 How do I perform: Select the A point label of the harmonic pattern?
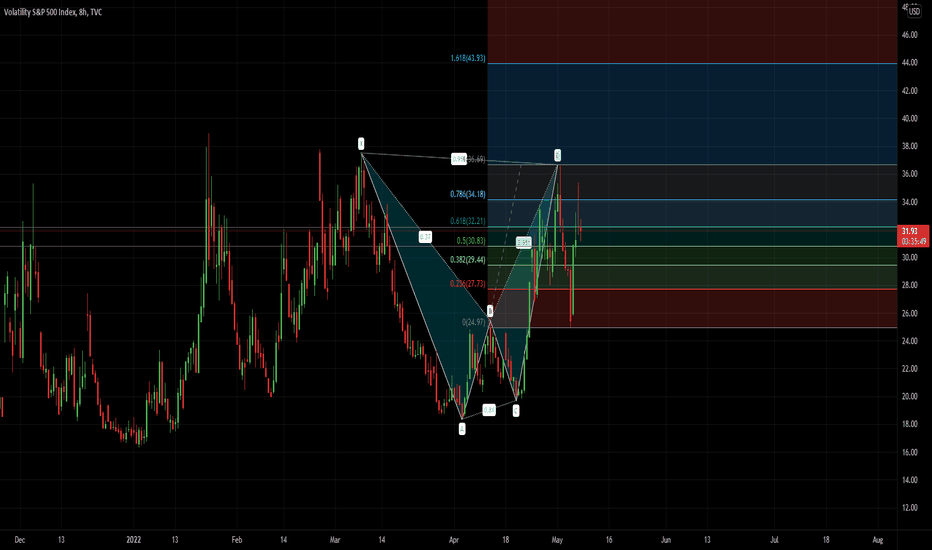point(462,429)
